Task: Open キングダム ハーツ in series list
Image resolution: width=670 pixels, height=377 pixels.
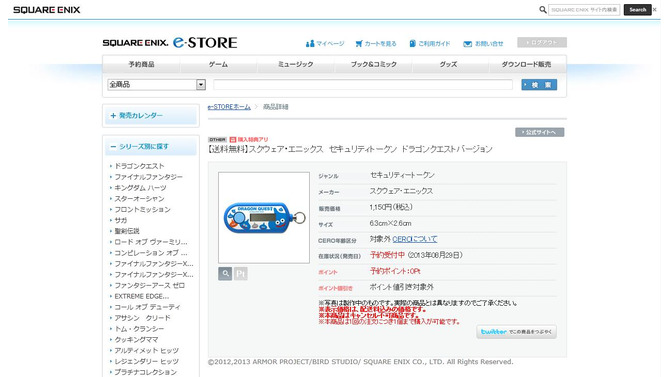Action: (x=140, y=188)
